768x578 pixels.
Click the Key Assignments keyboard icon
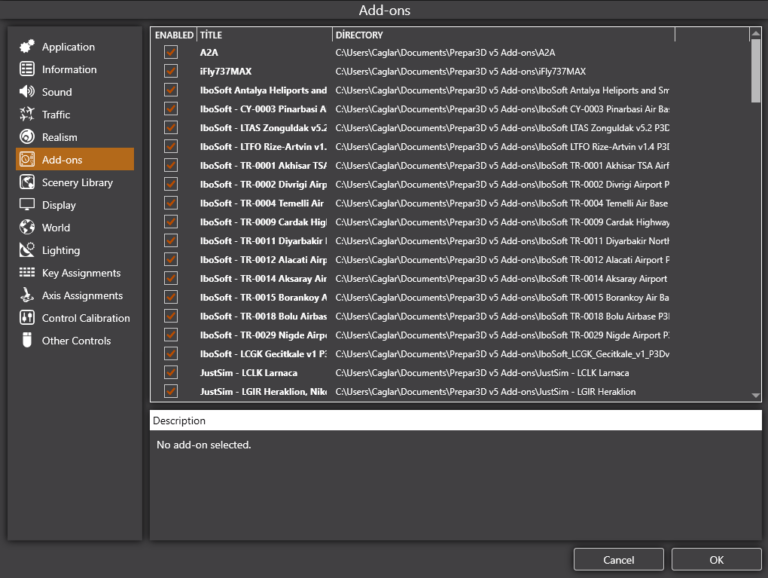[x=27, y=272]
